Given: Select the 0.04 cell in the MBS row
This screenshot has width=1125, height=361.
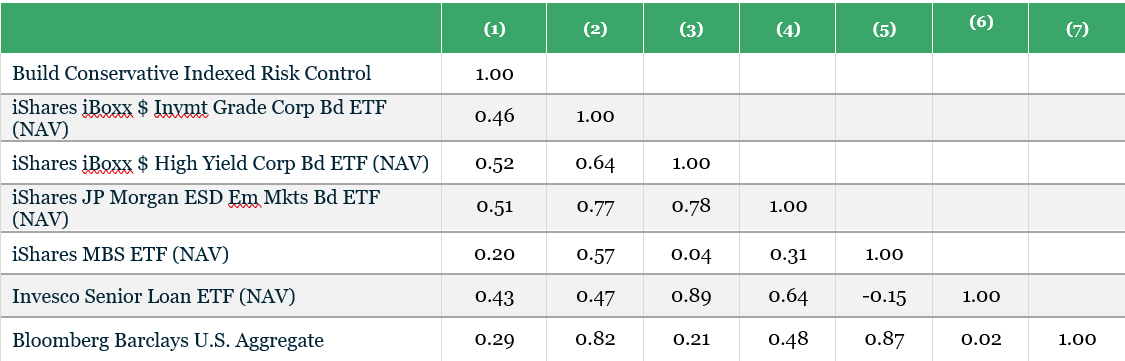Looking at the screenshot, I should [692, 253].
